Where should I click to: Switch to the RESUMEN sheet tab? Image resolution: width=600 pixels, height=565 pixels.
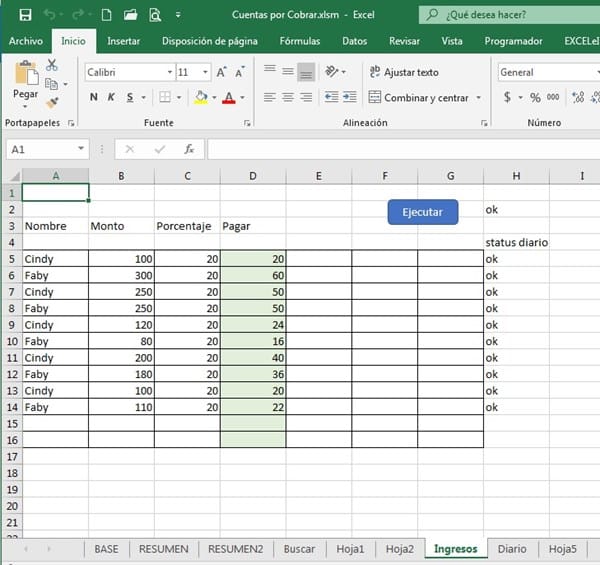tap(163, 549)
